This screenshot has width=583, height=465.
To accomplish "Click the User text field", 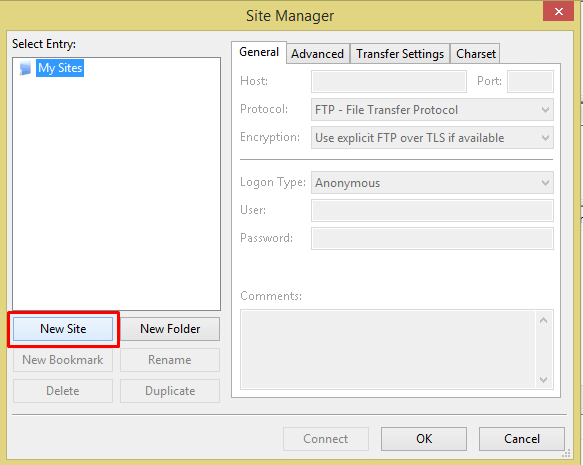I will pyautogui.click(x=432, y=210).
